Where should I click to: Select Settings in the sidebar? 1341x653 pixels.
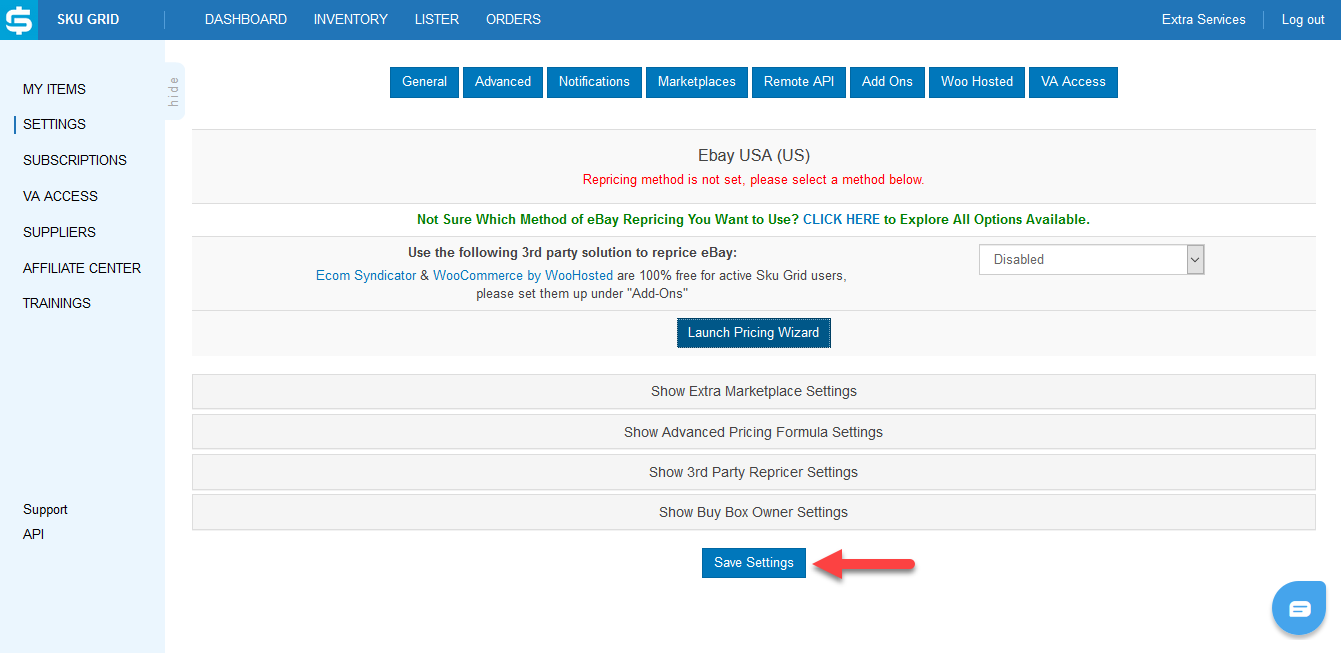pos(54,124)
